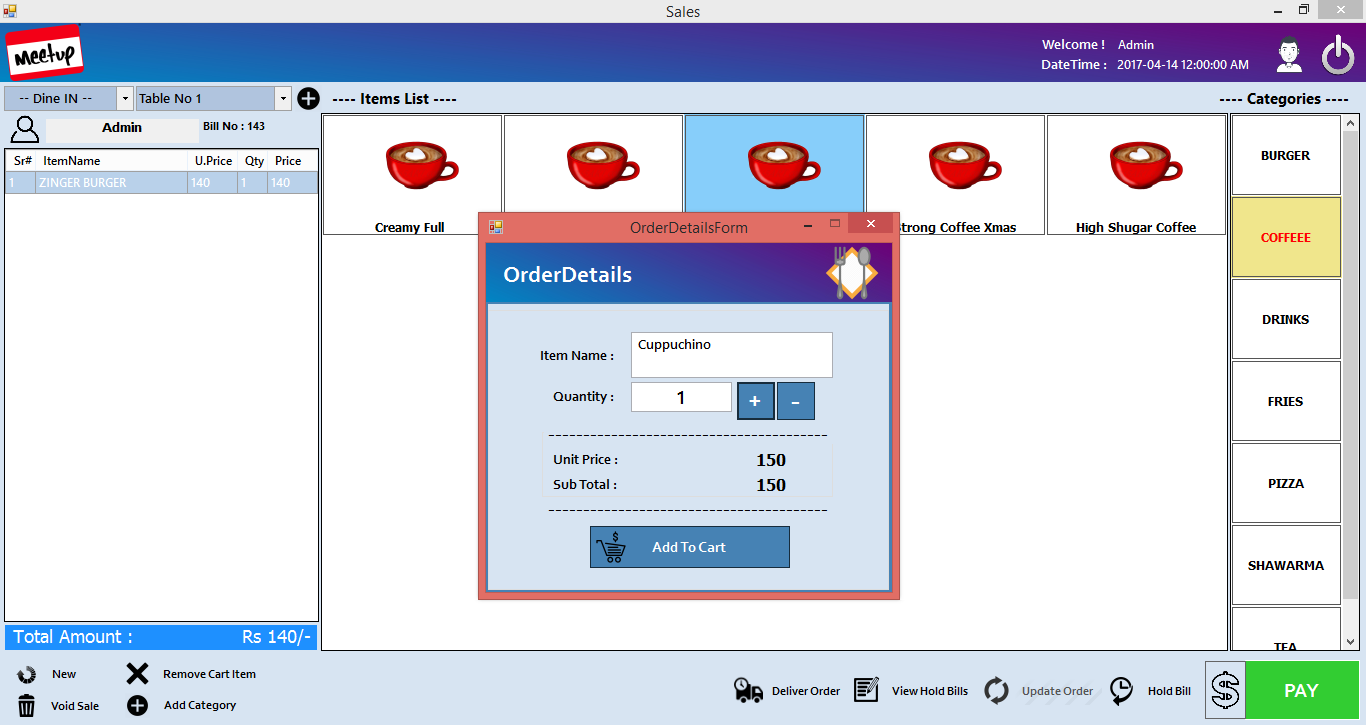Image resolution: width=1366 pixels, height=725 pixels.
Task: Click the user profile icon in top bar
Action: [x=1289, y=55]
